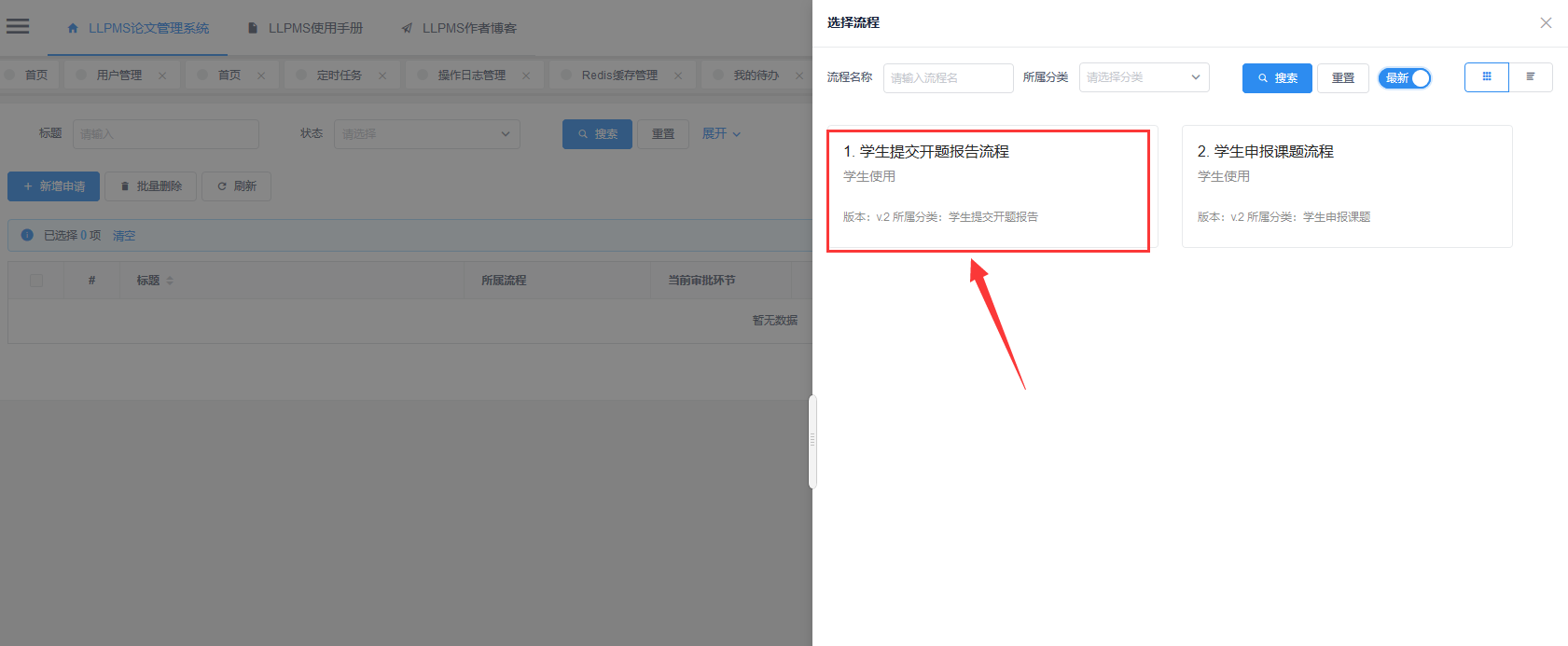Click drawer 搜索 button
Screen dimensions: 1568x646
(x=1277, y=78)
